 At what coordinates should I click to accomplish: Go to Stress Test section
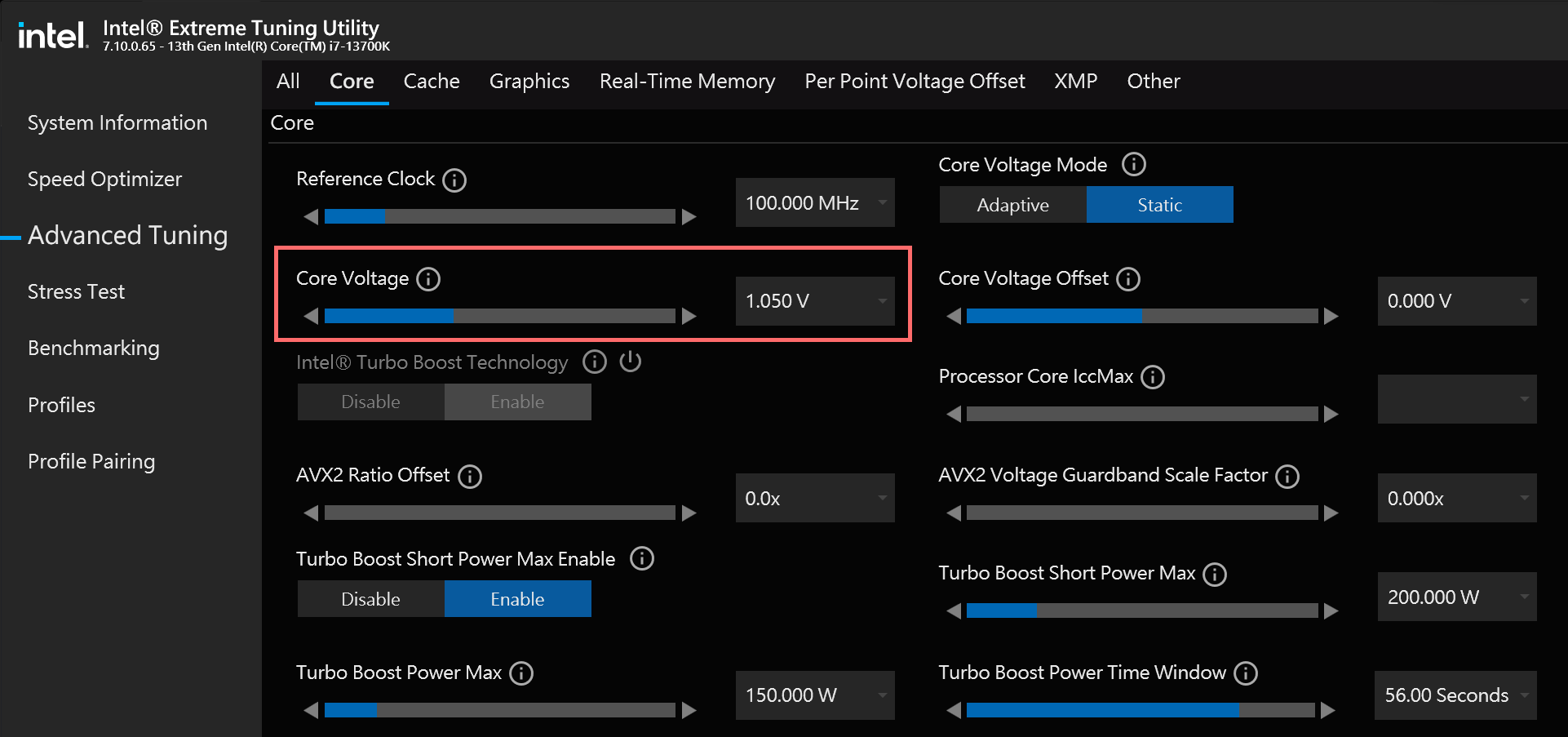point(76,291)
